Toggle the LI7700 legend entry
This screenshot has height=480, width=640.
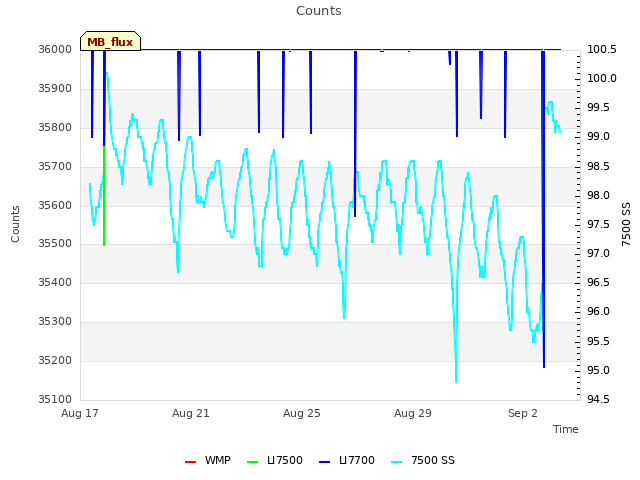[347, 460]
